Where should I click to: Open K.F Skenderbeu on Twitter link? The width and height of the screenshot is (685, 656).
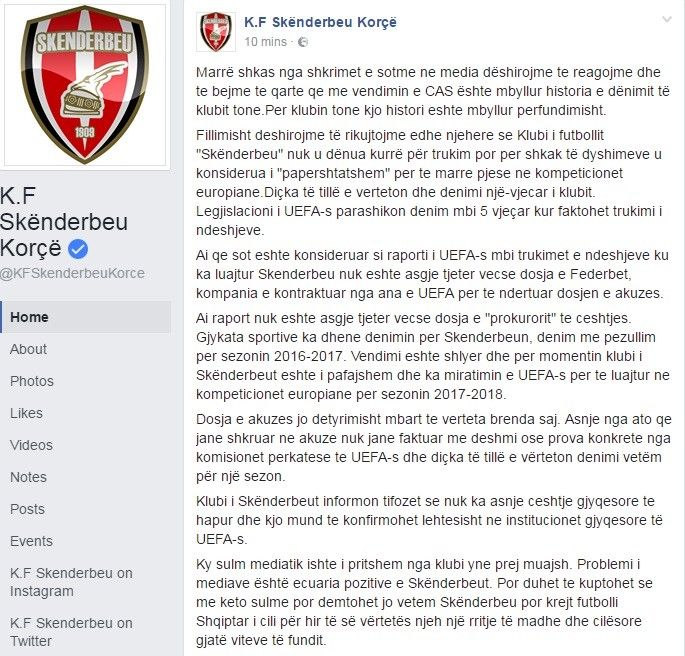(x=71, y=632)
